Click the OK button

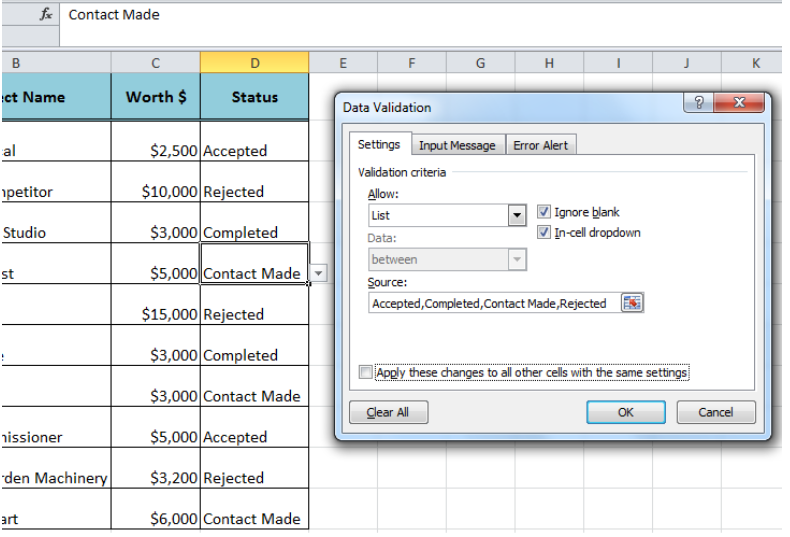[626, 412]
